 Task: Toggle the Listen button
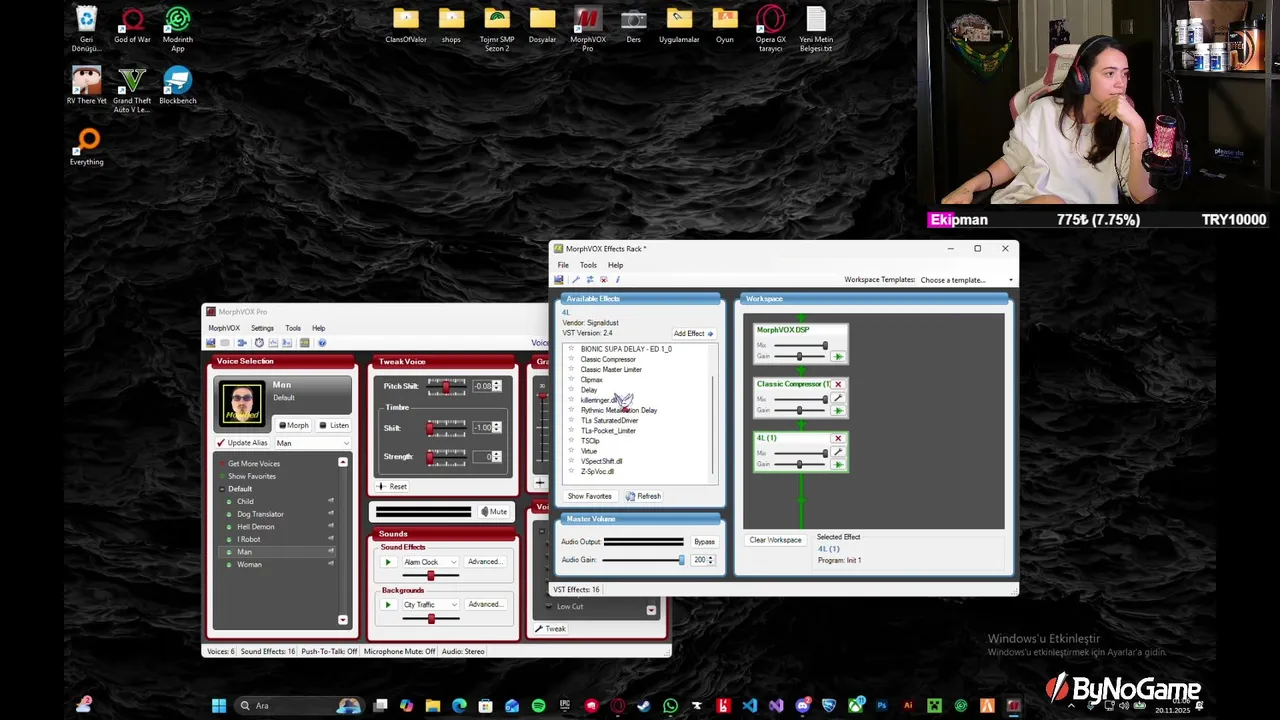pyautogui.click(x=333, y=425)
